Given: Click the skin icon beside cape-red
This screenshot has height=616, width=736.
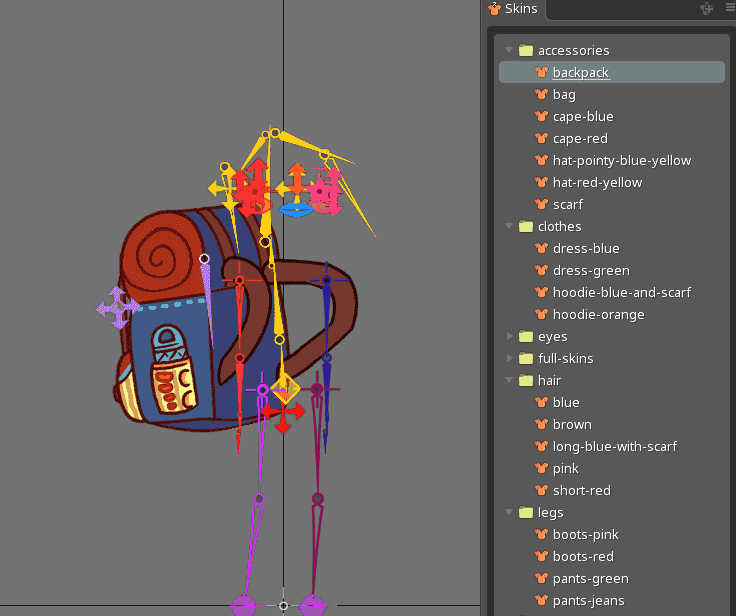Looking at the screenshot, I should click(541, 139).
